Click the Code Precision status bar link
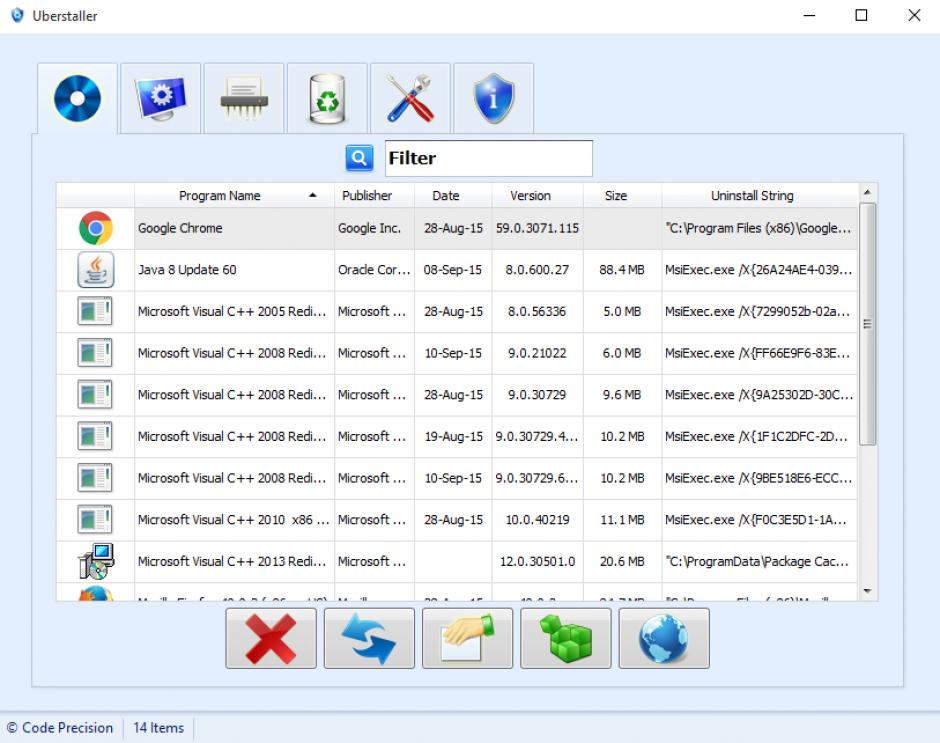 (59, 727)
